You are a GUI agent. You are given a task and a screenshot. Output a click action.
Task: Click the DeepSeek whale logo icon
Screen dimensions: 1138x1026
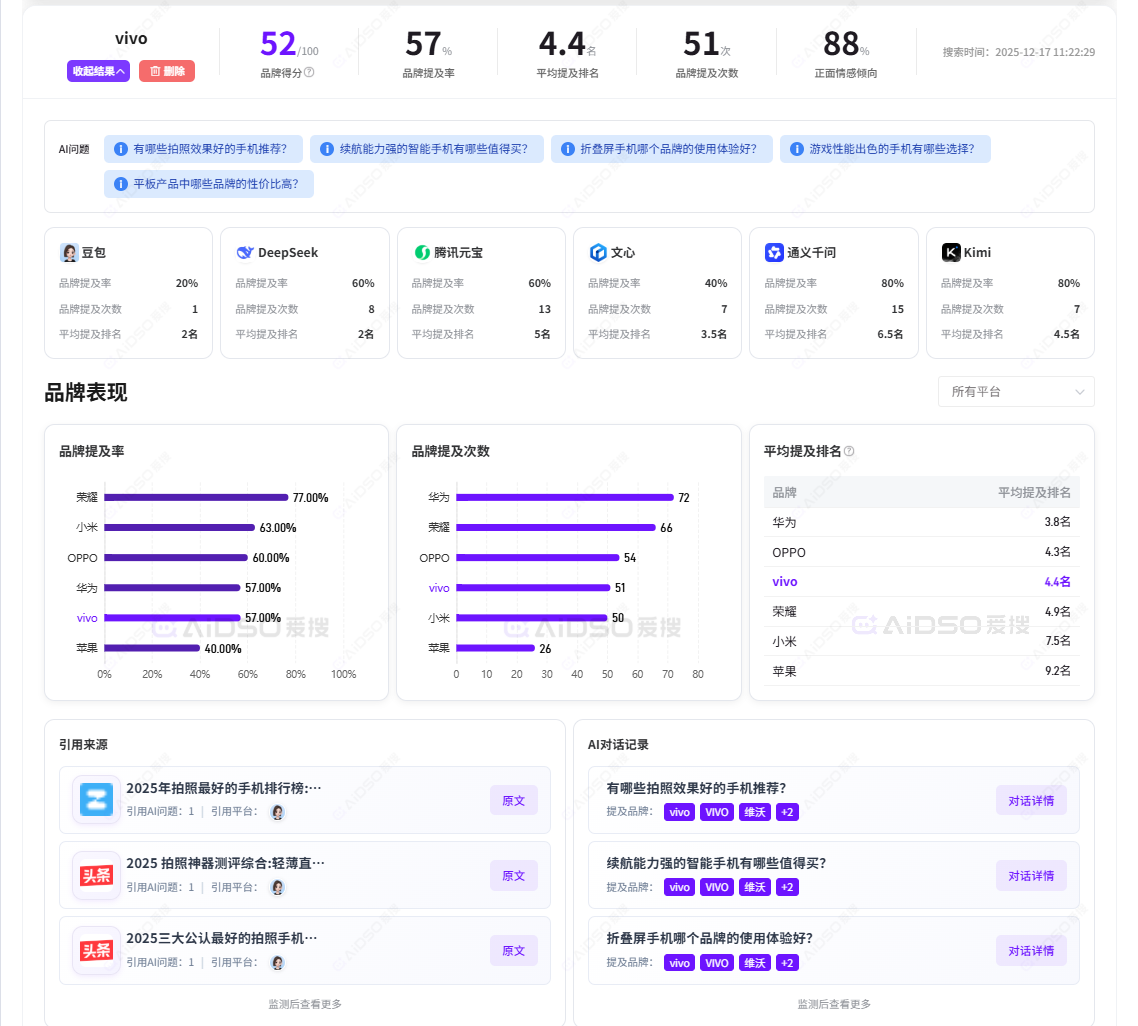245,253
